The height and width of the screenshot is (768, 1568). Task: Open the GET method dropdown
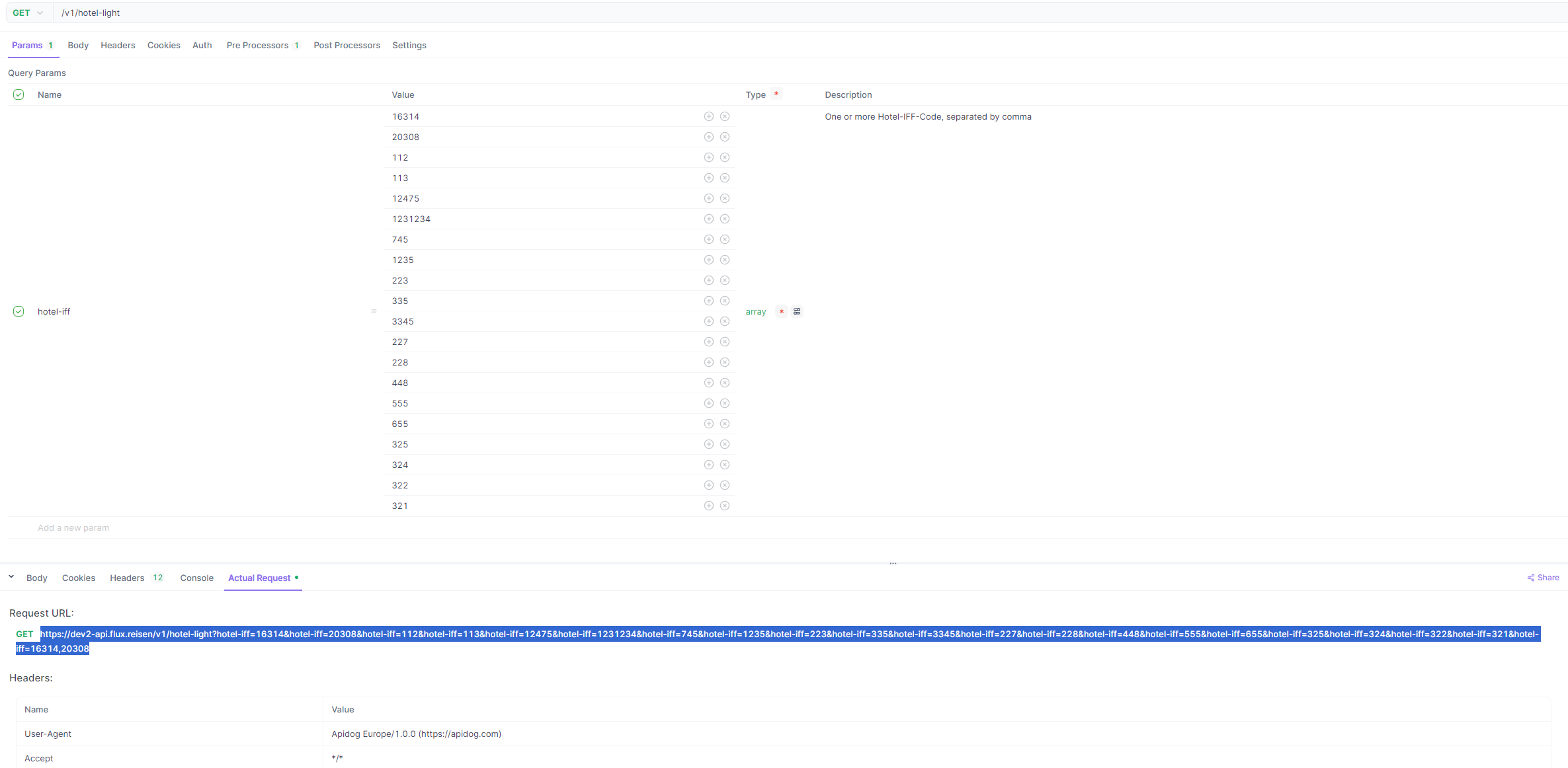(x=28, y=13)
